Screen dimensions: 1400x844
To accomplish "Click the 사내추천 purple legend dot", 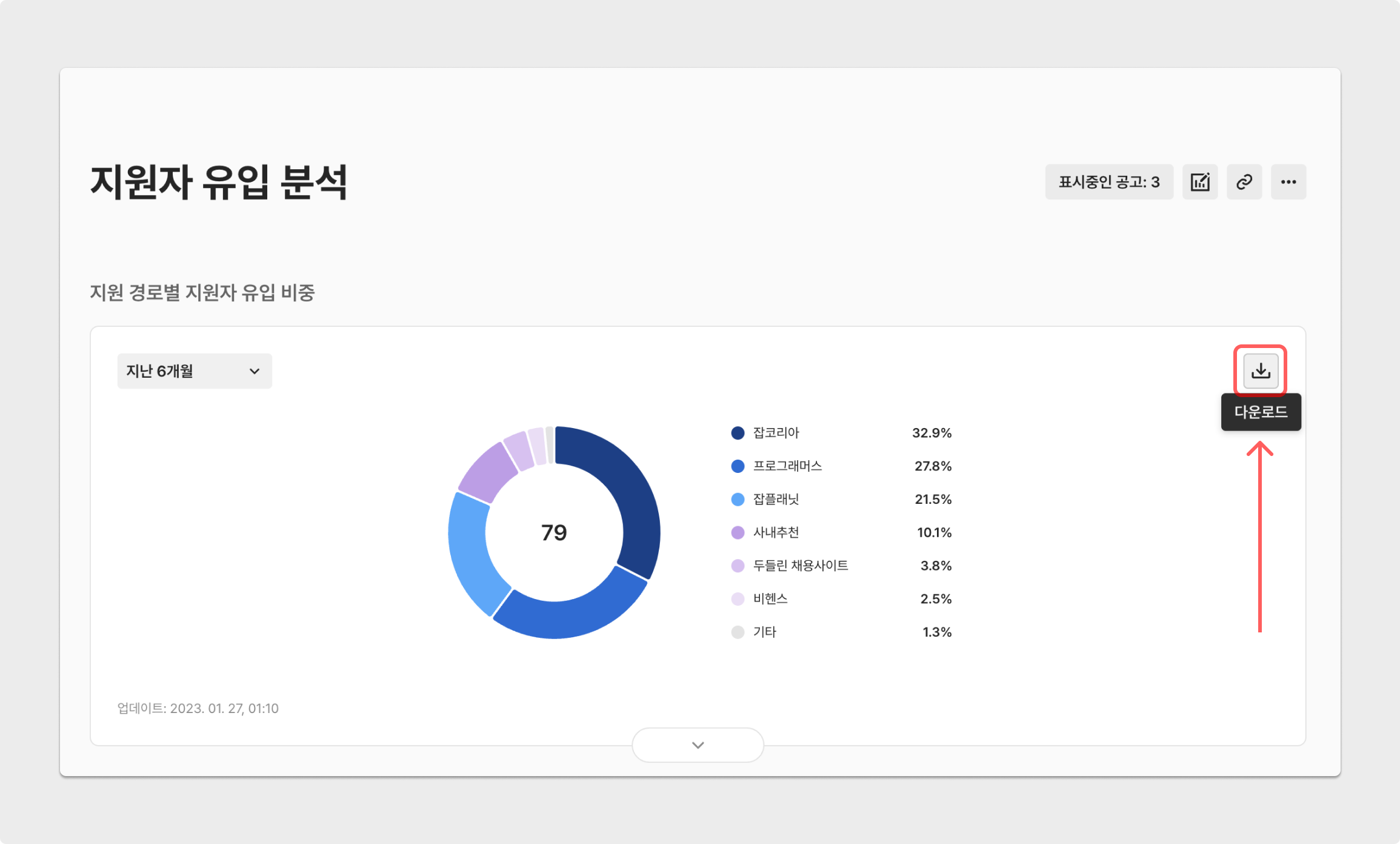I will coord(738,532).
